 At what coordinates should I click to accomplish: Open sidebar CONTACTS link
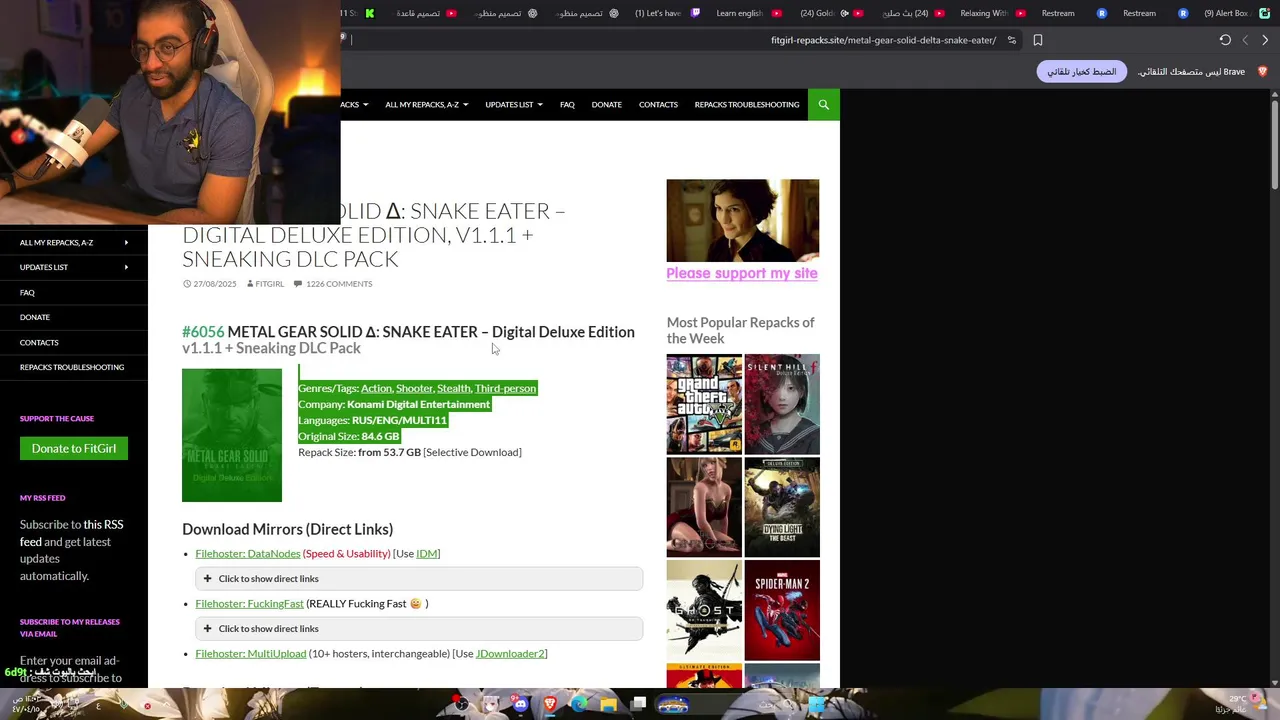(39, 342)
